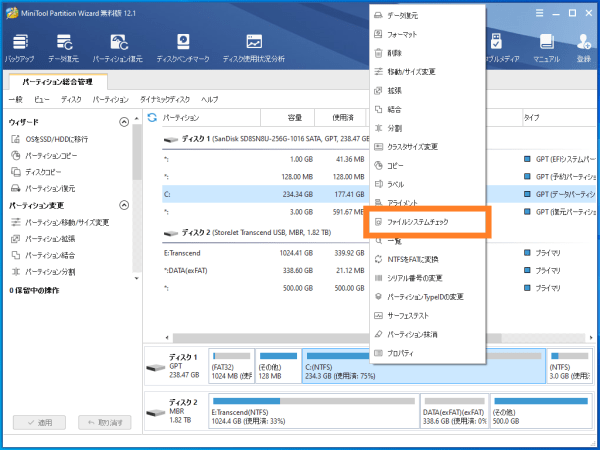
Task: Open the ディスク menu
Action: 71,99
